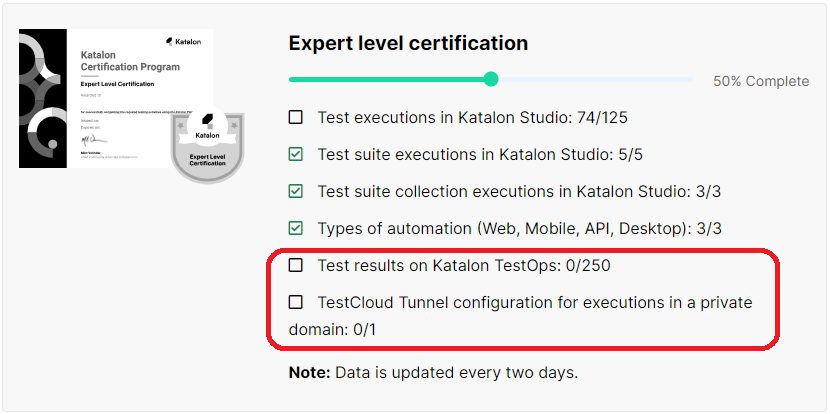The width and height of the screenshot is (830, 414).
Task: Click the "Expert level certification" heading
Action: [x=408, y=43]
